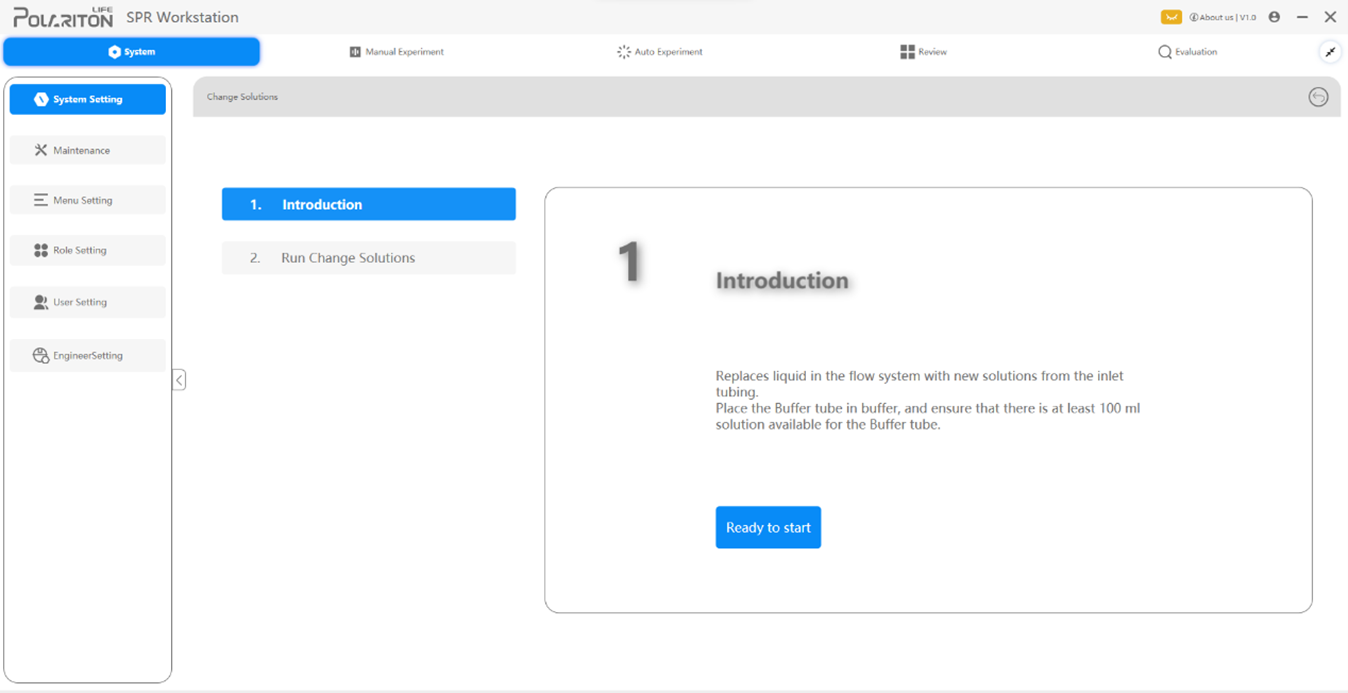Click the EngineerSetting icon
1348x693 pixels.
[x=41, y=356]
